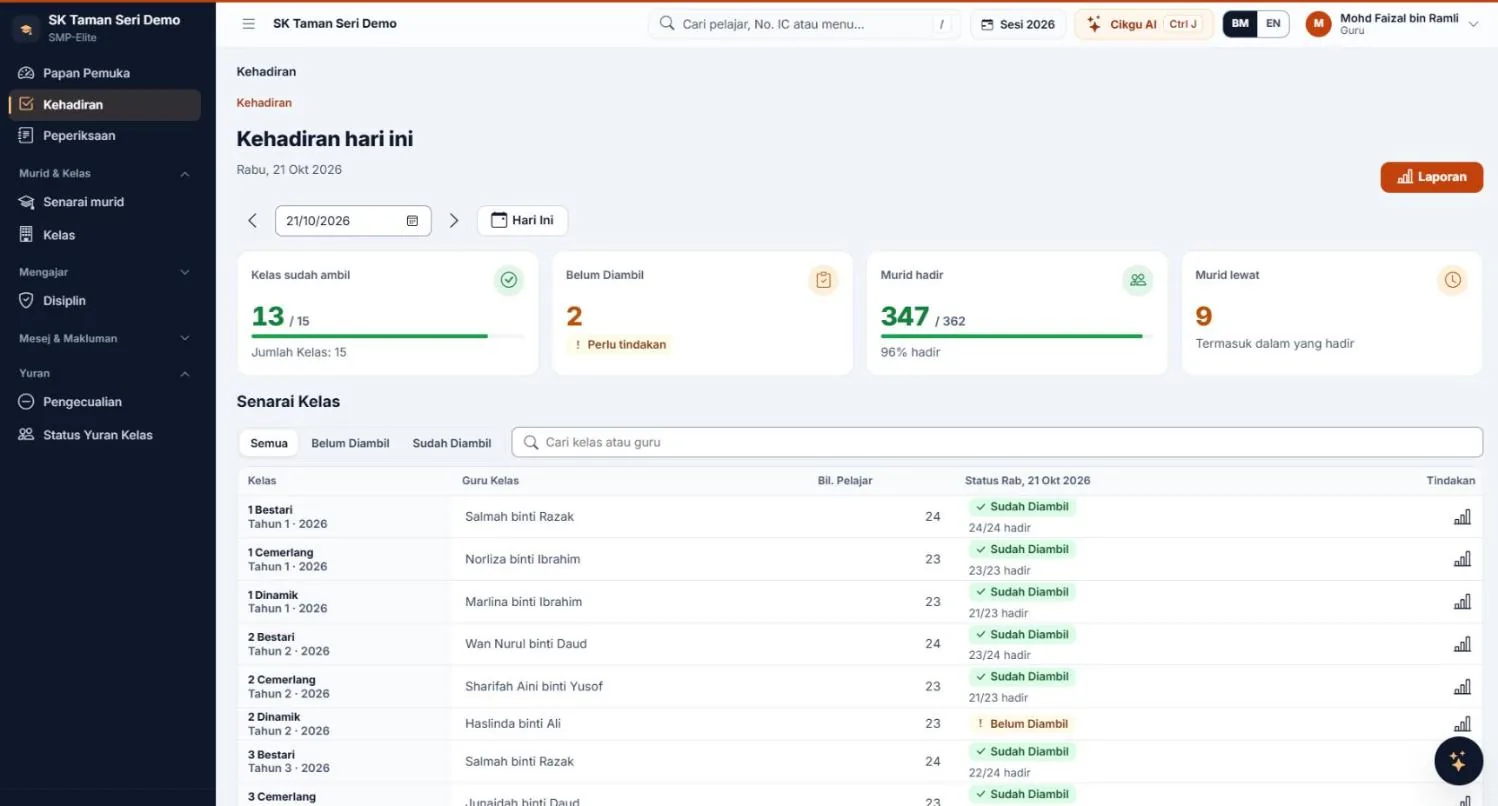1498x806 pixels.
Task: Go to next date with right arrow
Action: click(x=454, y=221)
